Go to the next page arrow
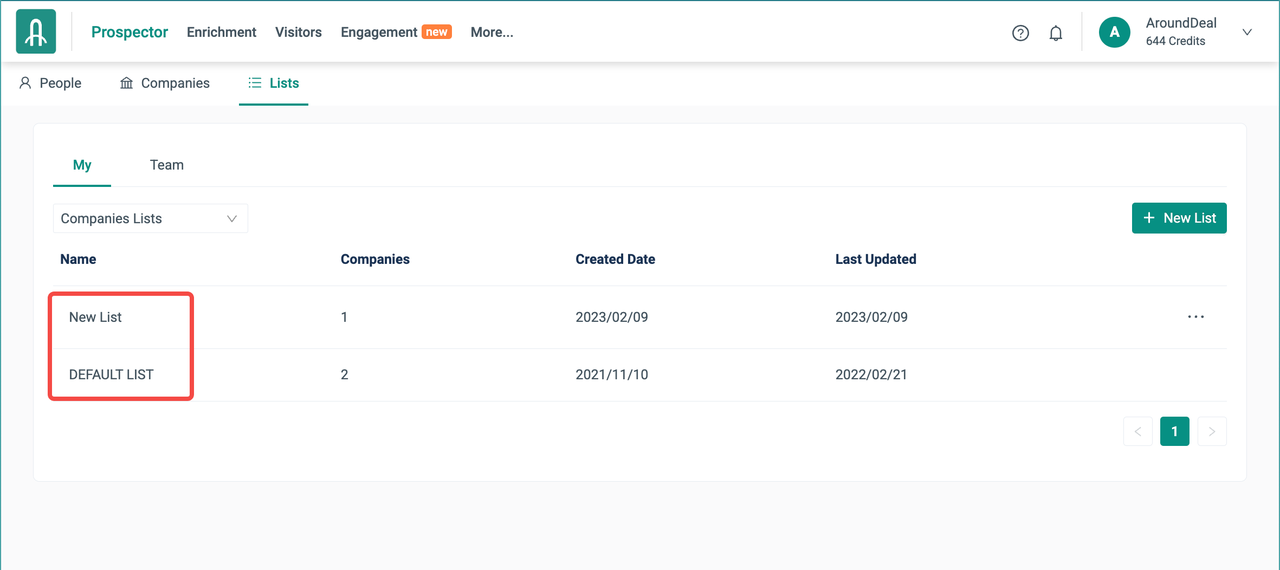The width and height of the screenshot is (1280, 570). 1211,432
